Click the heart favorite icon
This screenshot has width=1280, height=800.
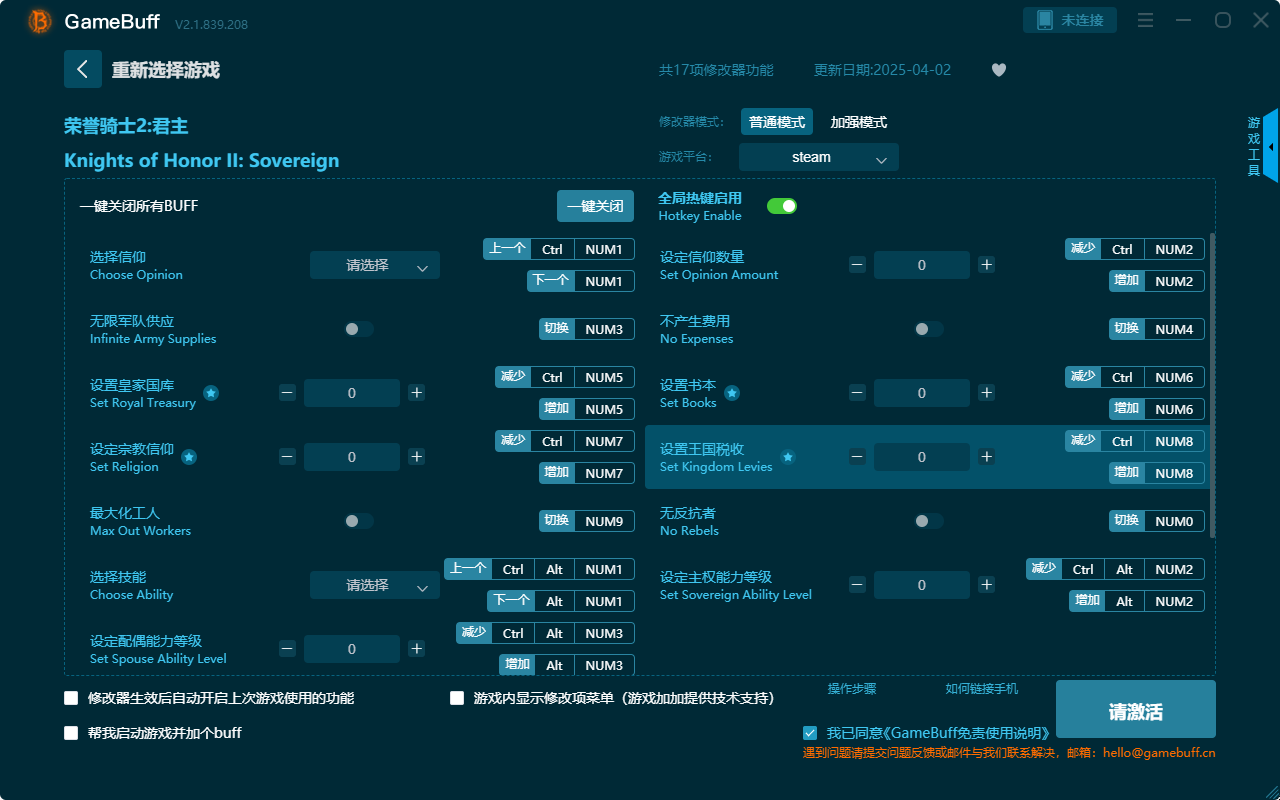999,70
